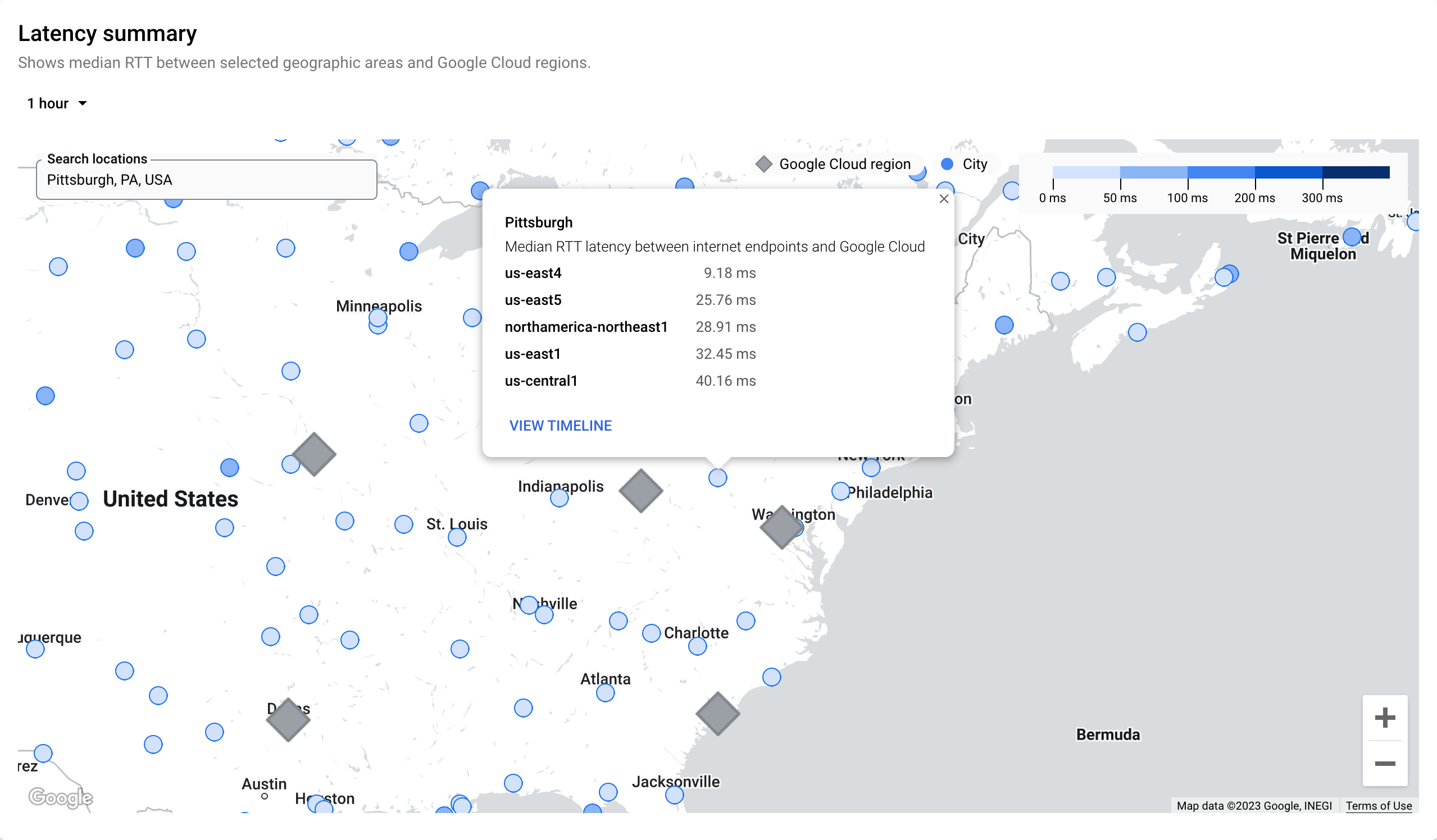This screenshot has height=840, width=1437.
Task: Select the Pittsburgh city marker below popup
Action: [717, 478]
